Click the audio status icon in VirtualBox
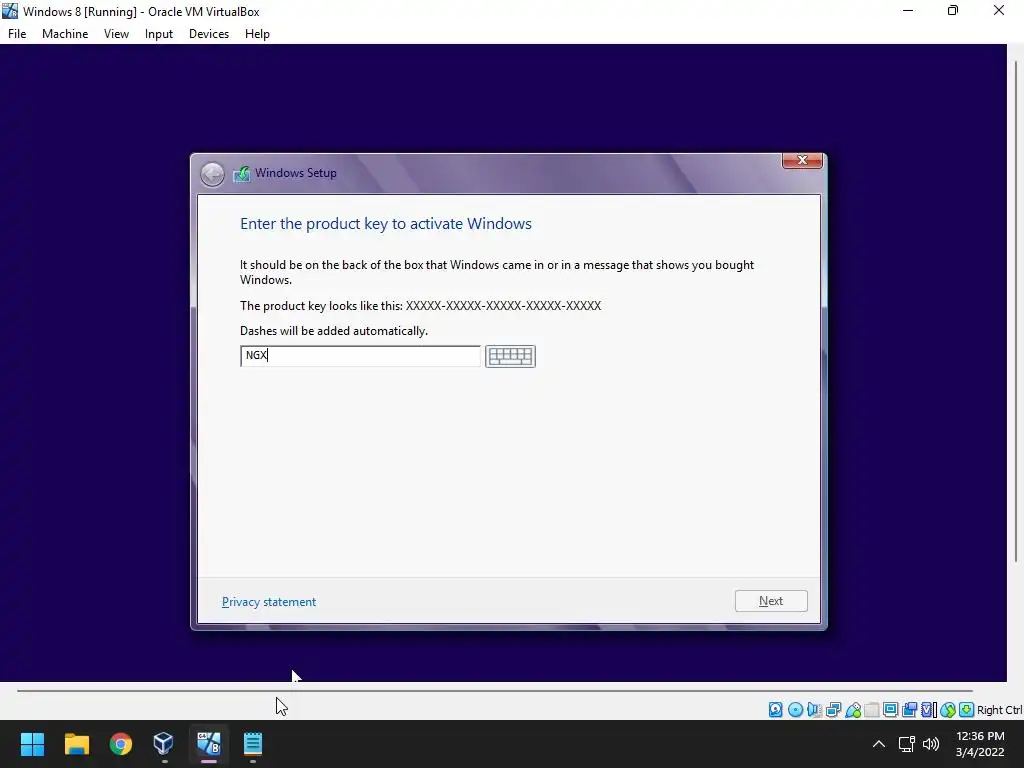This screenshot has height=768, width=1024. [814, 710]
